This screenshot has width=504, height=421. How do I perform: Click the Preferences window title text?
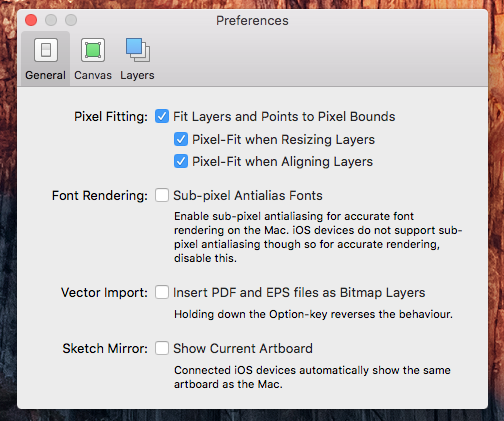pyautogui.click(x=252, y=21)
